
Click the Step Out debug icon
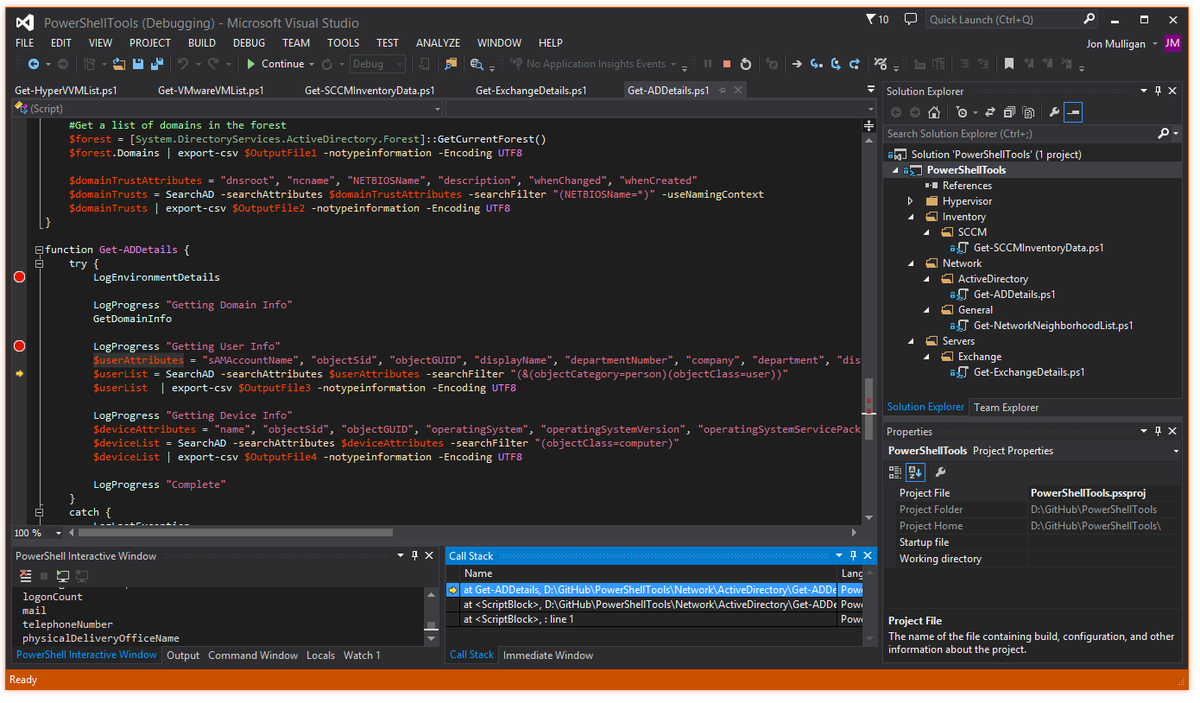[854, 64]
